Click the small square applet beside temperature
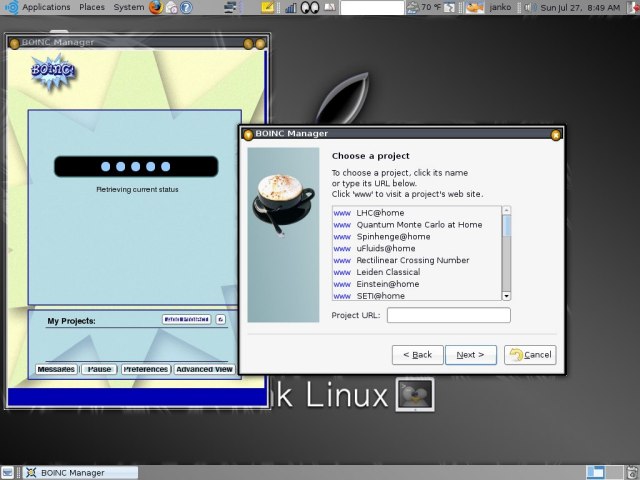The image size is (640, 480). 449,7
